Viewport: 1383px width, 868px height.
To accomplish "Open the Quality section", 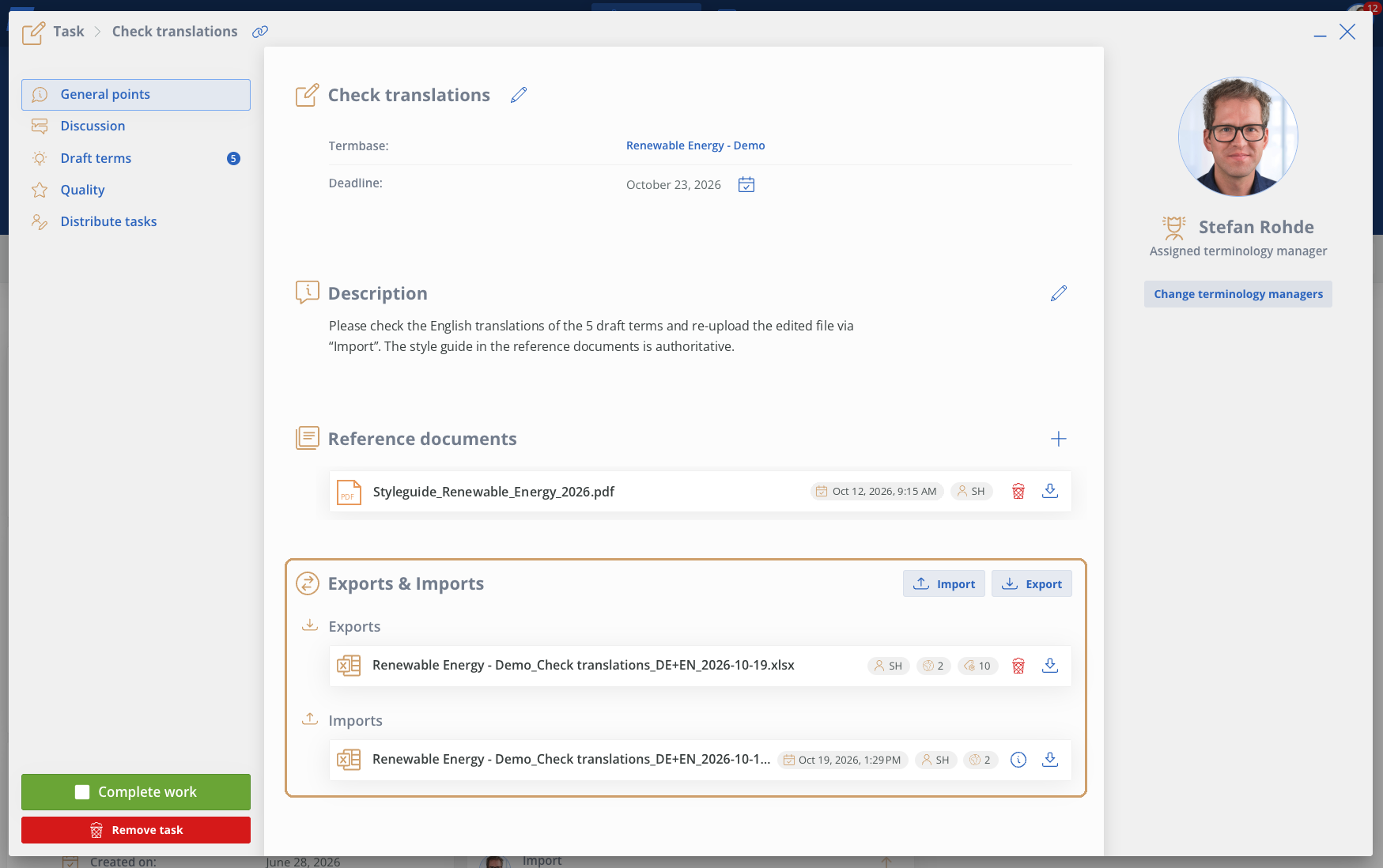I will [x=136, y=190].
